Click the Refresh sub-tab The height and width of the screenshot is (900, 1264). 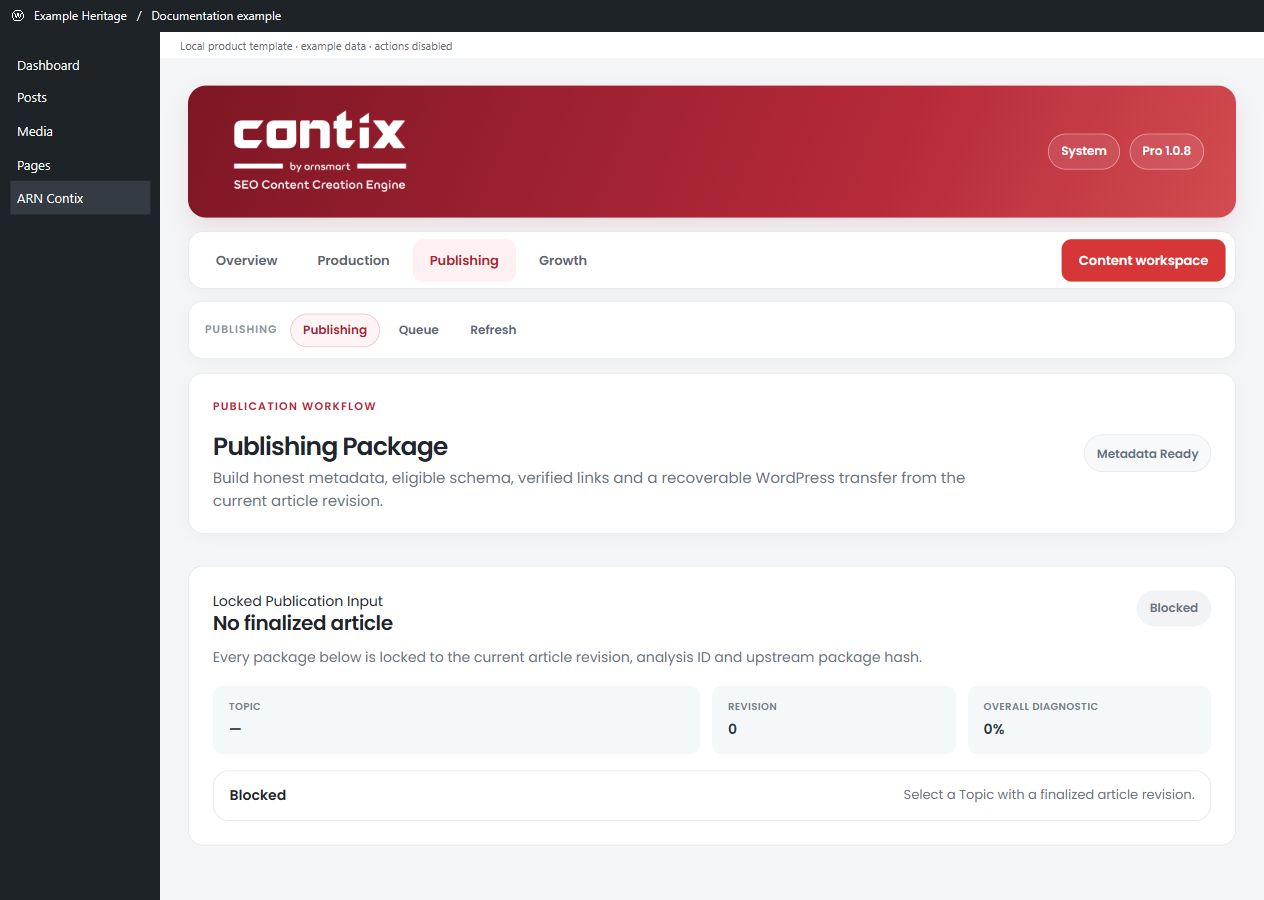pyautogui.click(x=493, y=330)
